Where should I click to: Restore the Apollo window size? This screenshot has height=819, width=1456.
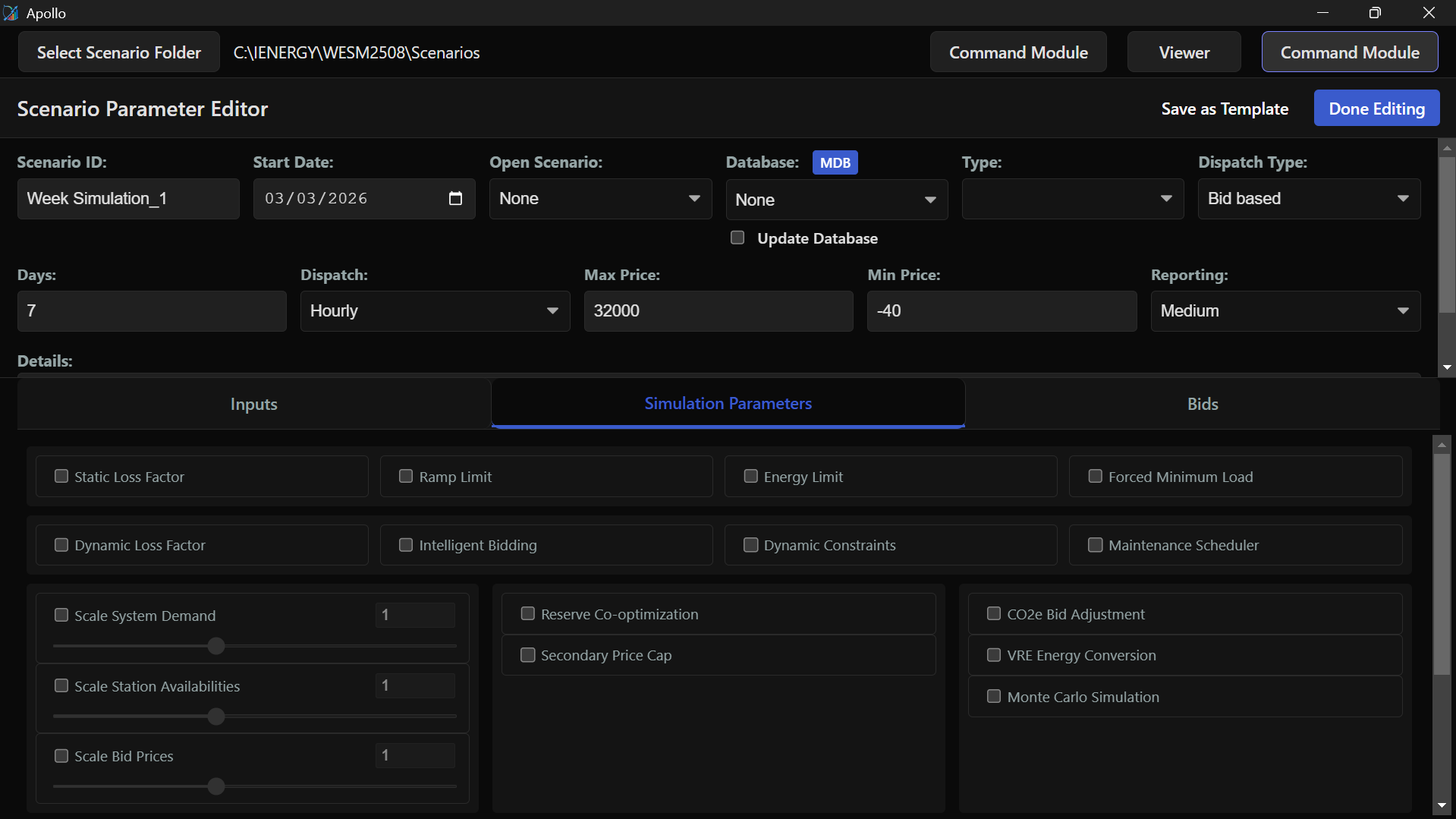point(1374,13)
